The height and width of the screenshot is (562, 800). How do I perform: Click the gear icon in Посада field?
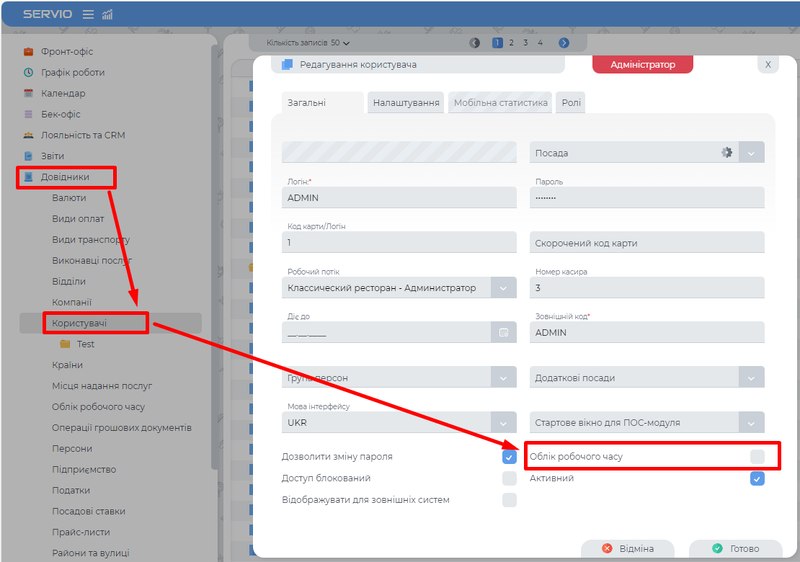[x=727, y=152]
